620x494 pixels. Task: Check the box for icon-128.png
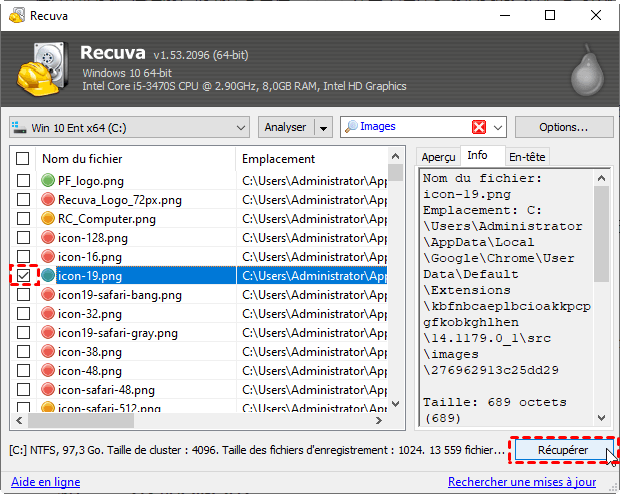[x=23, y=238]
